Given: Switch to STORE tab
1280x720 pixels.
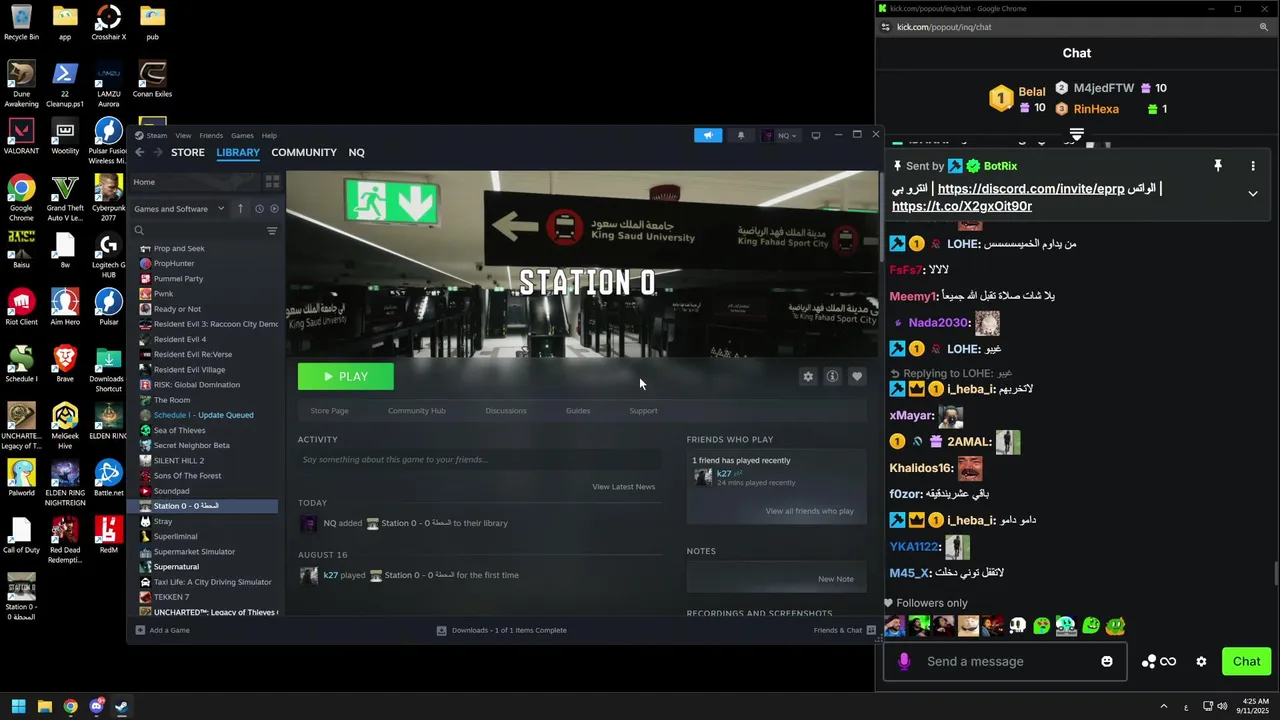Looking at the screenshot, I should point(188,152).
